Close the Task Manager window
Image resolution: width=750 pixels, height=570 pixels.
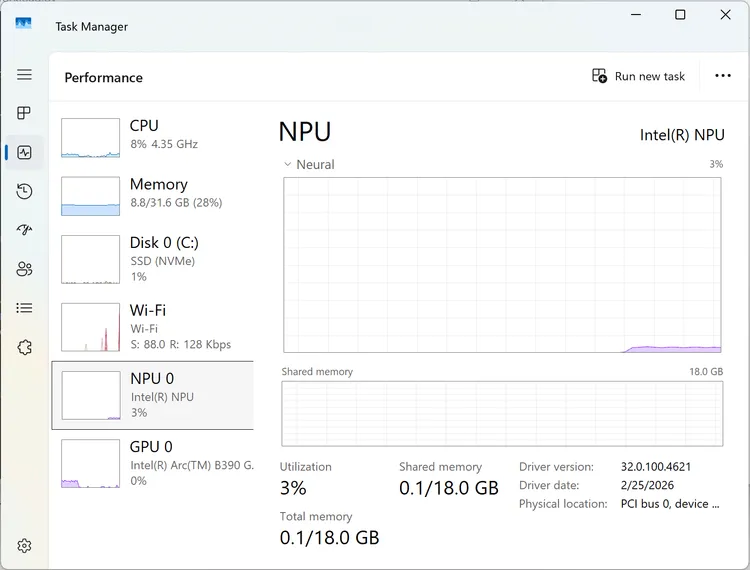(725, 15)
